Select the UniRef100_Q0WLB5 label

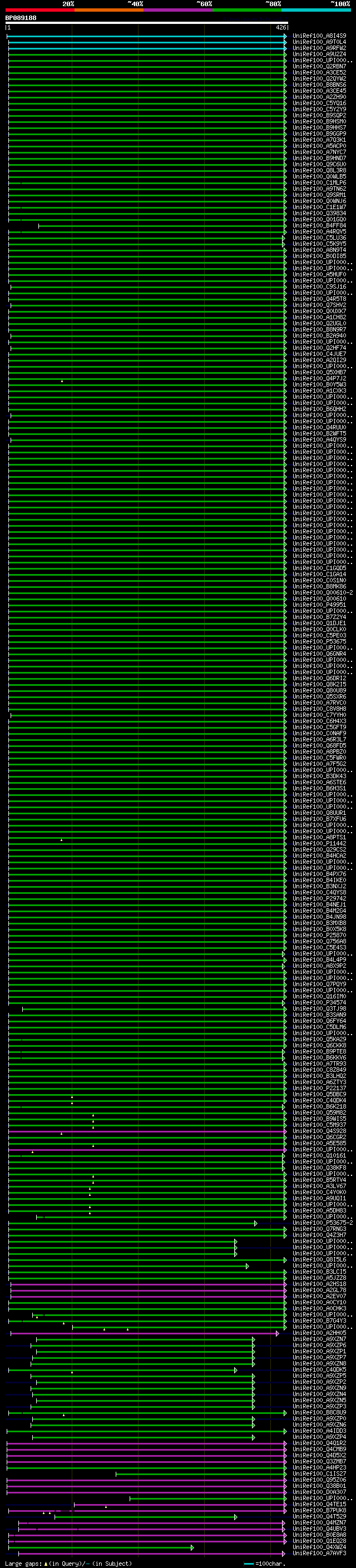click(x=319, y=176)
